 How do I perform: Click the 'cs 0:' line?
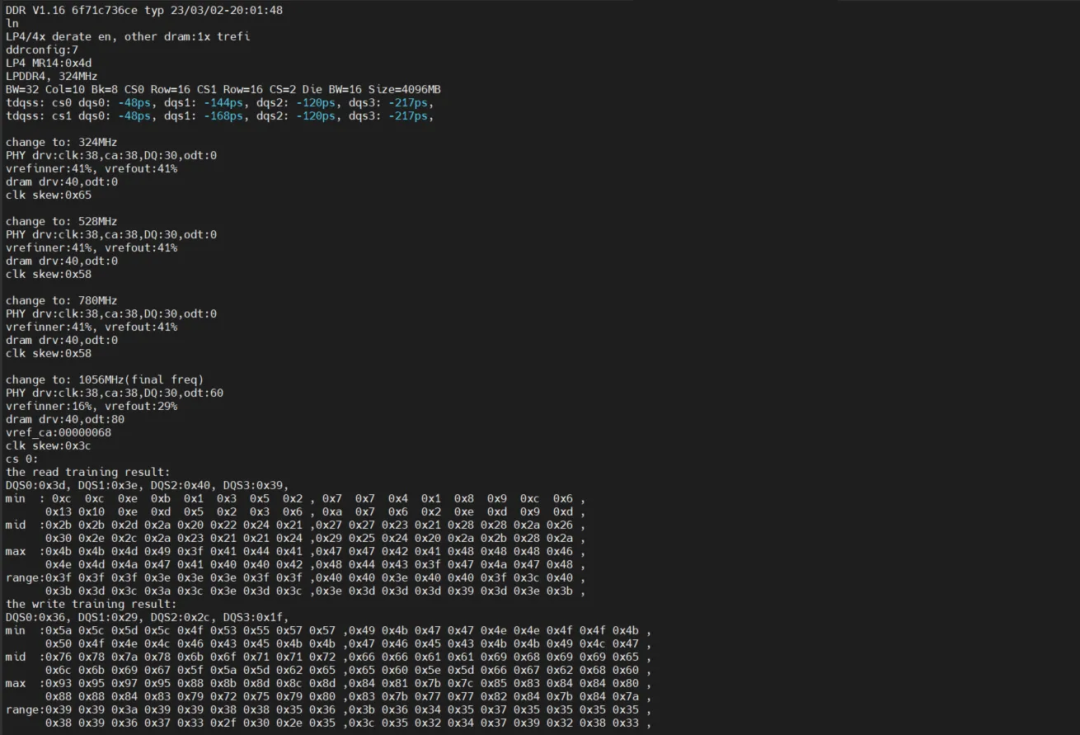22,459
